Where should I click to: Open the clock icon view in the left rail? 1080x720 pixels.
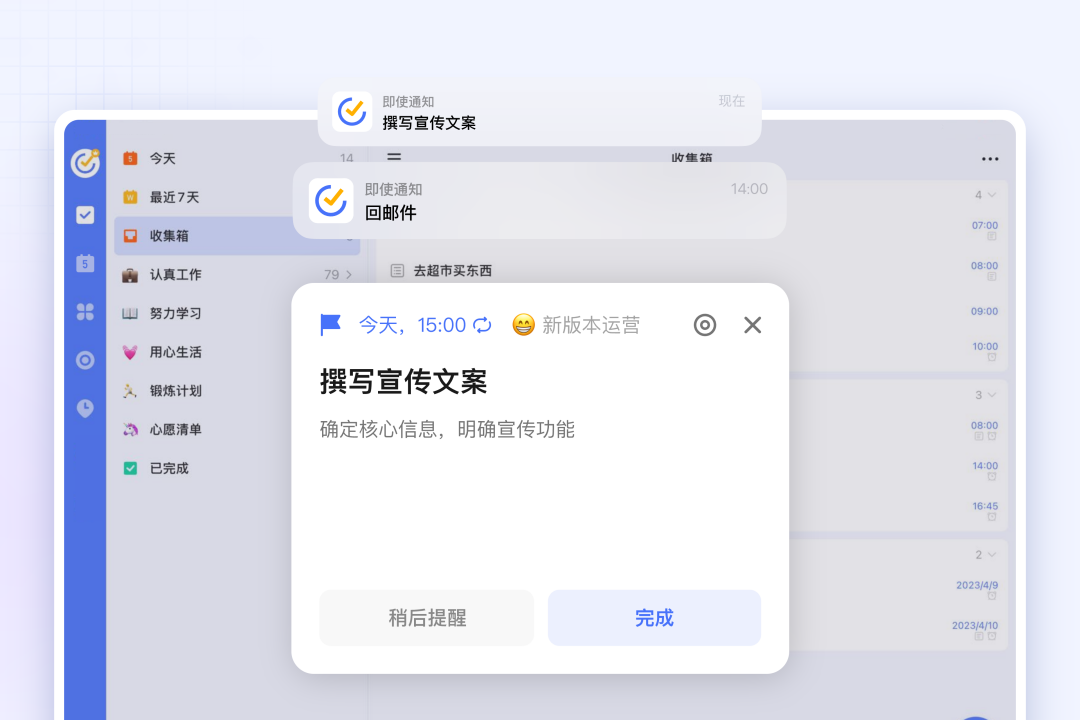coord(85,408)
